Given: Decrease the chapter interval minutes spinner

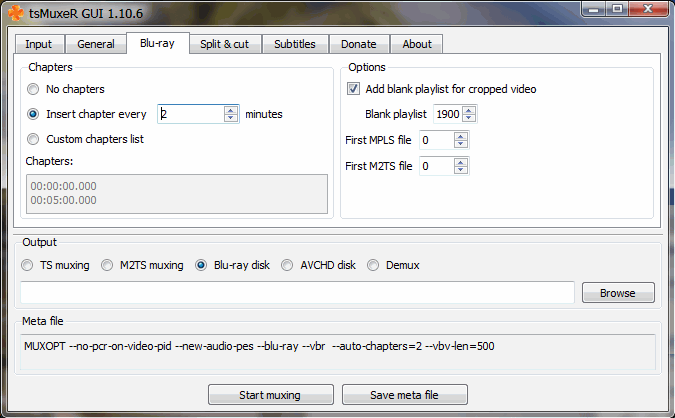Looking at the screenshot, I should [x=231, y=118].
